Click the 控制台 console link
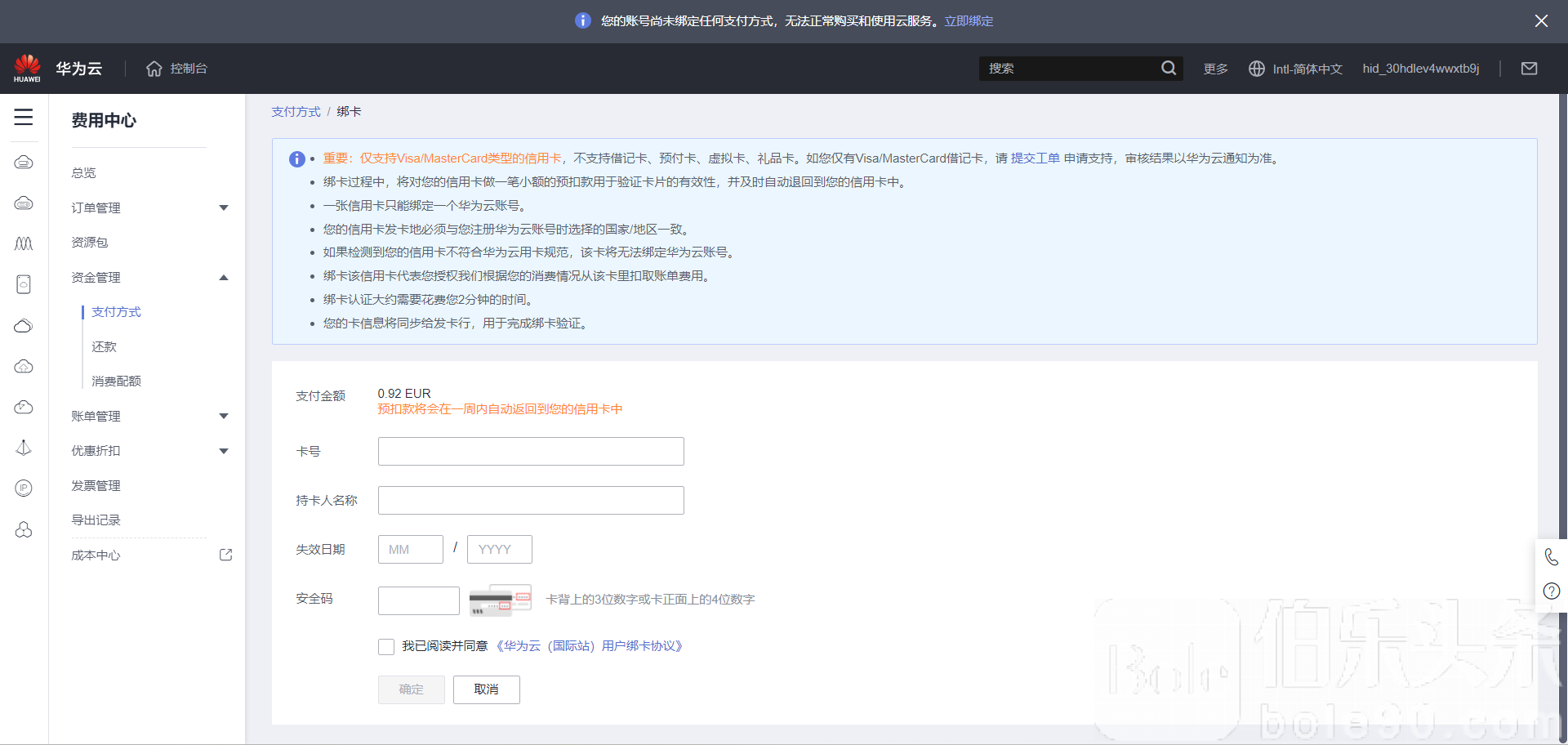The image size is (1568, 745). tap(189, 69)
